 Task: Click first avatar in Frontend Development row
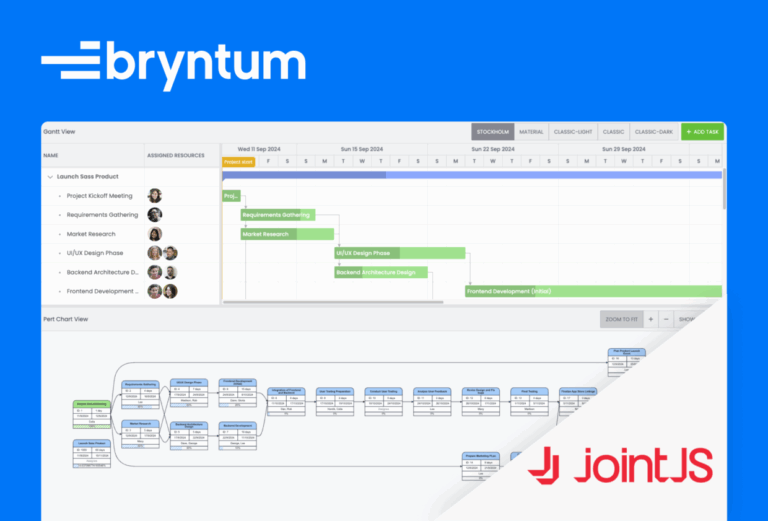155,291
